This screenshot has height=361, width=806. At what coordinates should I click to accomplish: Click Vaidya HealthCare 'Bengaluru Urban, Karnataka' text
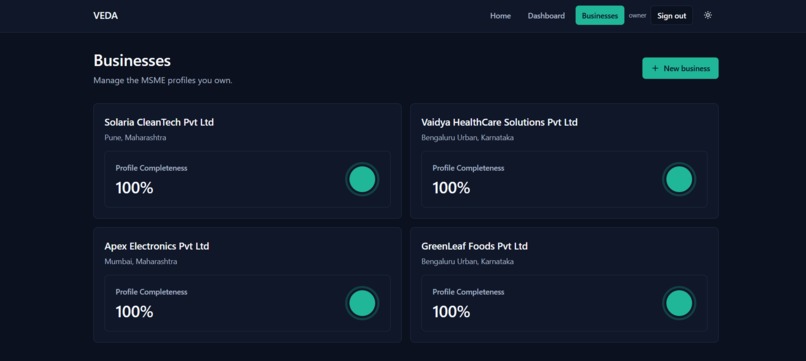[467, 138]
